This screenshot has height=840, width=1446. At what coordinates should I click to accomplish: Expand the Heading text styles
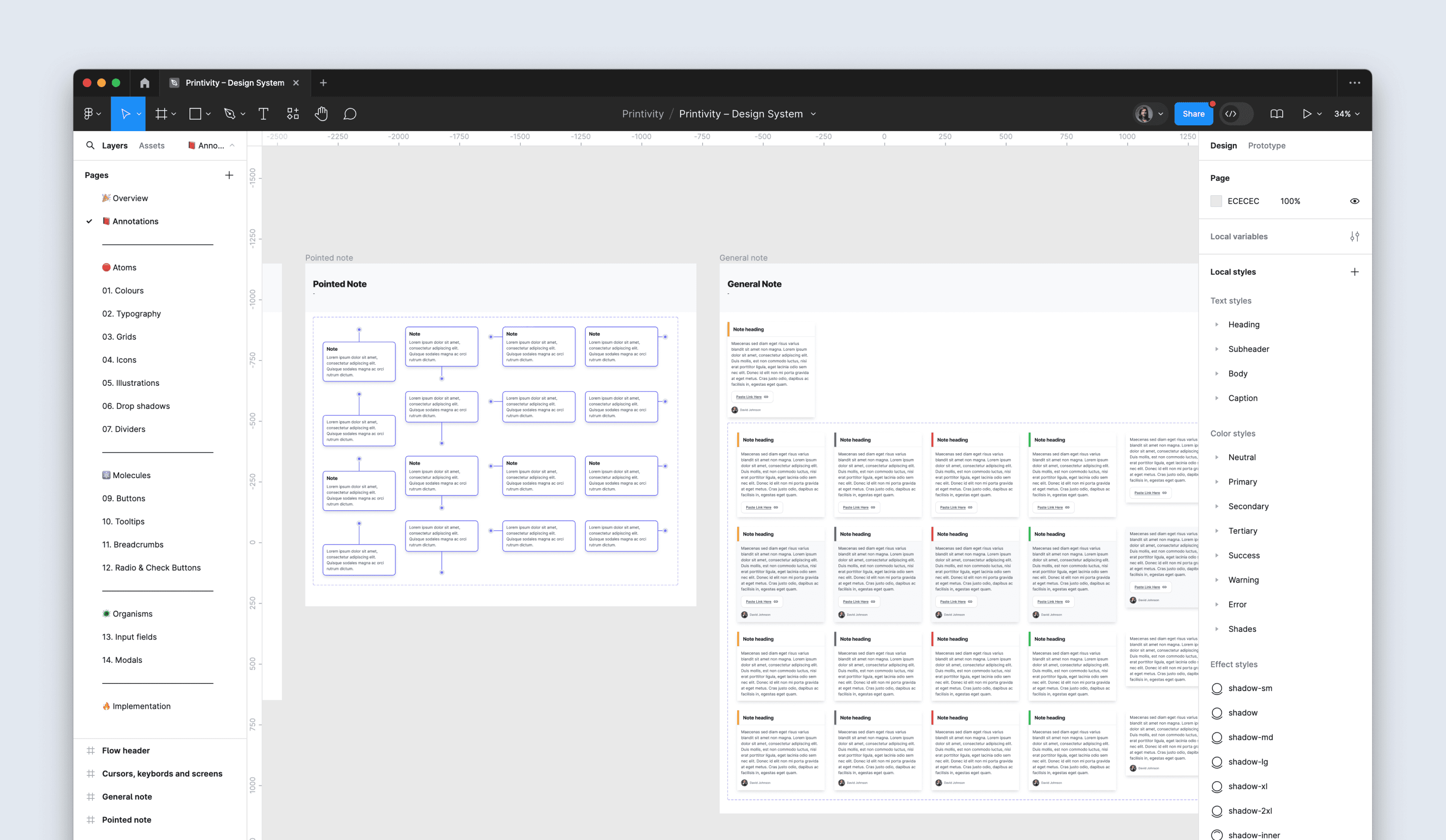pyautogui.click(x=1216, y=325)
